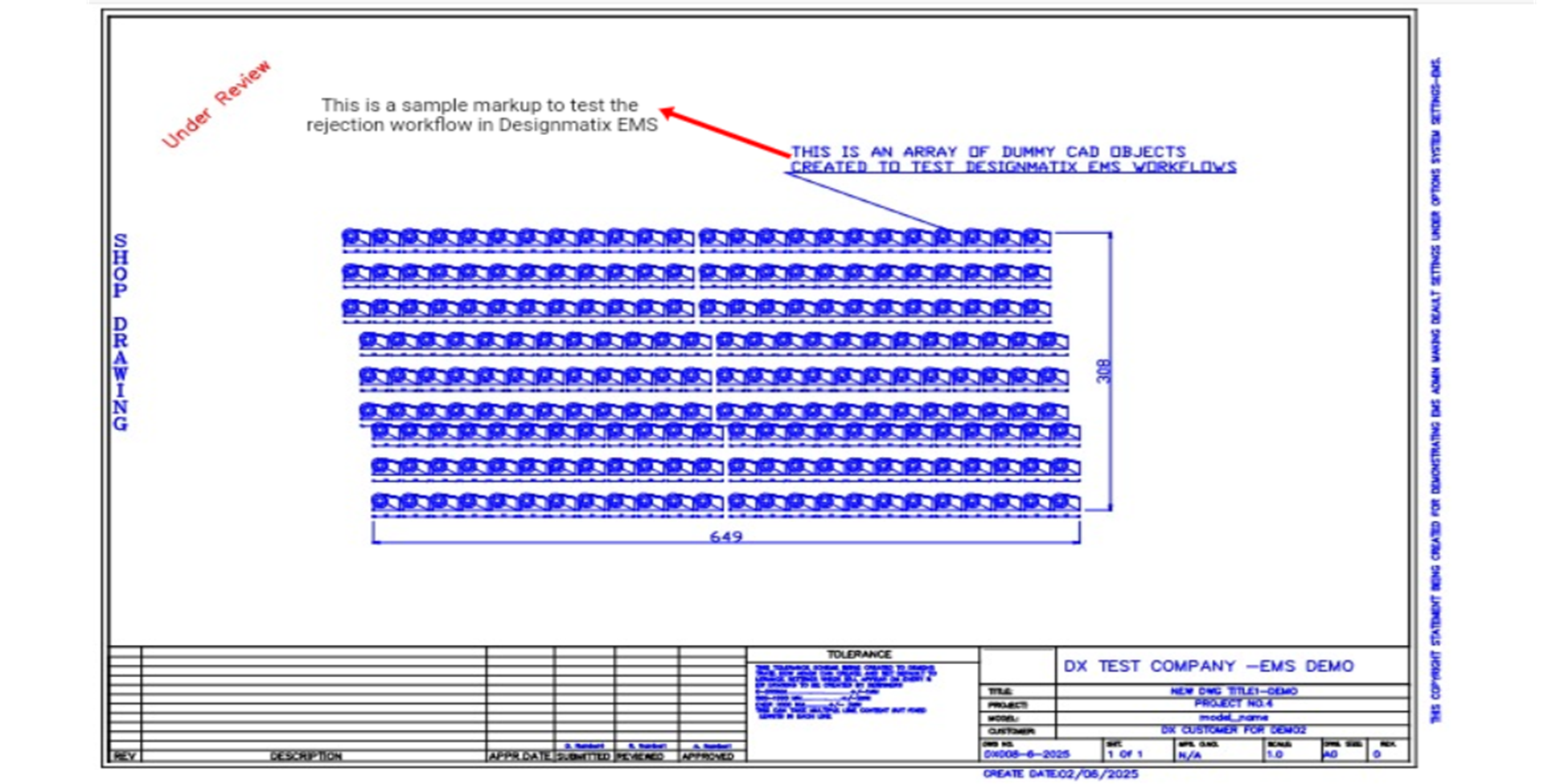Click the drawing title value field
Viewport: 1544px width, 784px height.
pos(1233,691)
